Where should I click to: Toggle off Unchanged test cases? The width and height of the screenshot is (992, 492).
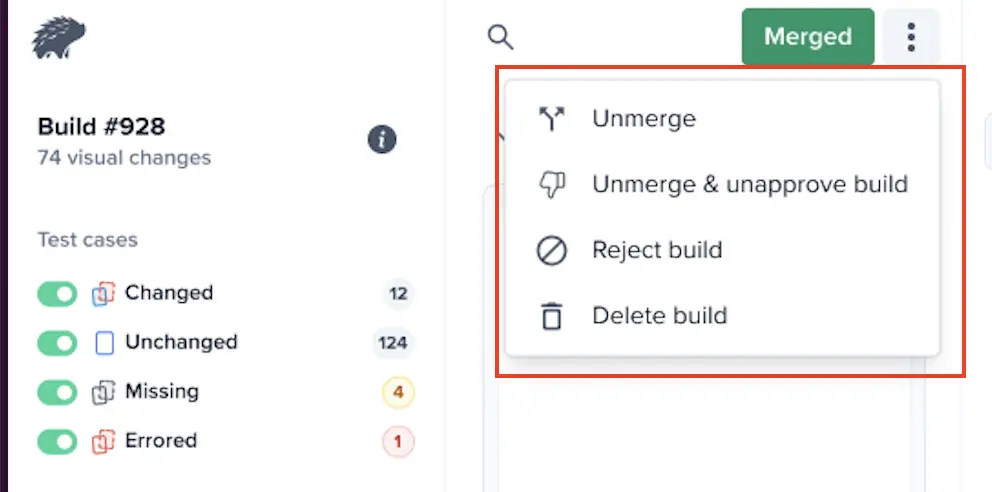point(57,343)
